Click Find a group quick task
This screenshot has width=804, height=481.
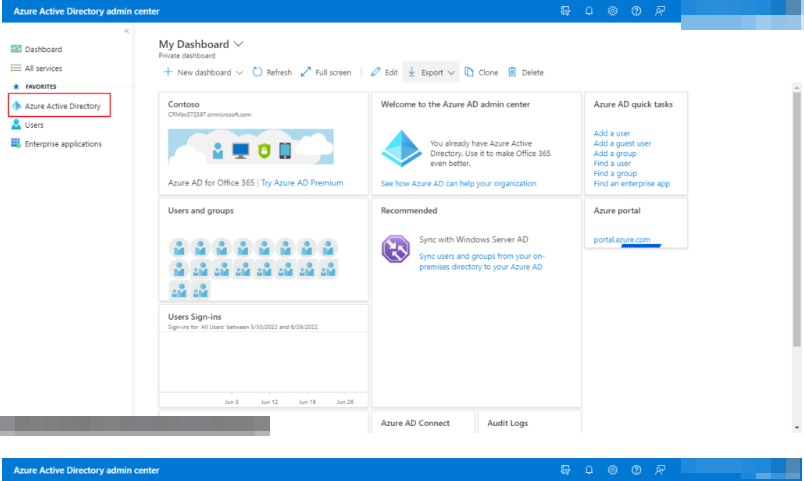point(615,173)
